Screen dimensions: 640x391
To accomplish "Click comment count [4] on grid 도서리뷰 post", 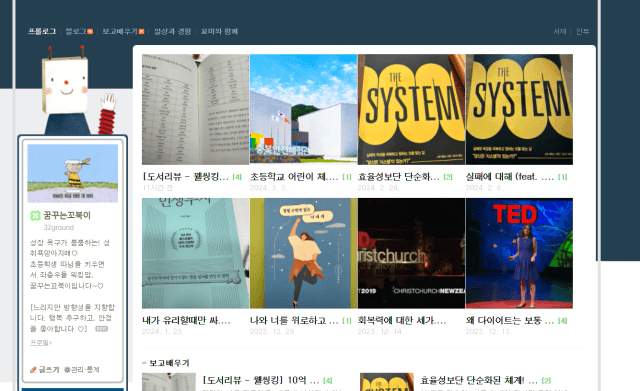I will coord(237,177).
